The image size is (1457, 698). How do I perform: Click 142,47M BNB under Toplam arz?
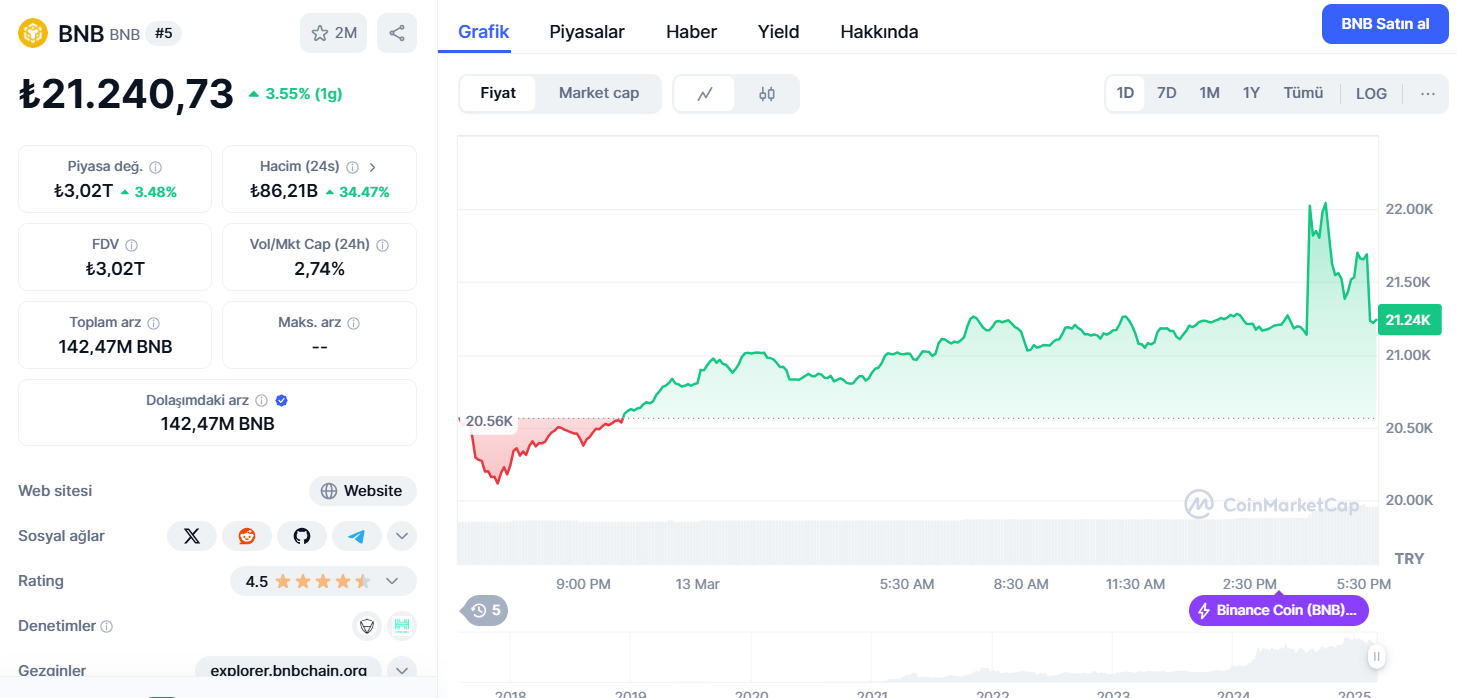pyautogui.click(x=116, y=347)
